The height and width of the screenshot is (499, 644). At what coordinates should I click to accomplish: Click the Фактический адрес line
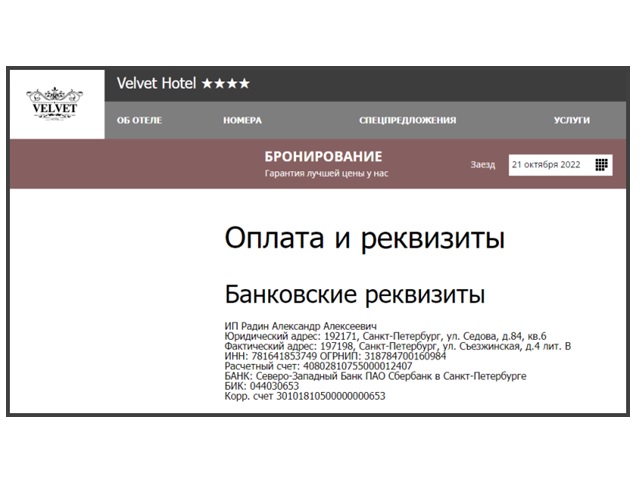click(397, 346)
